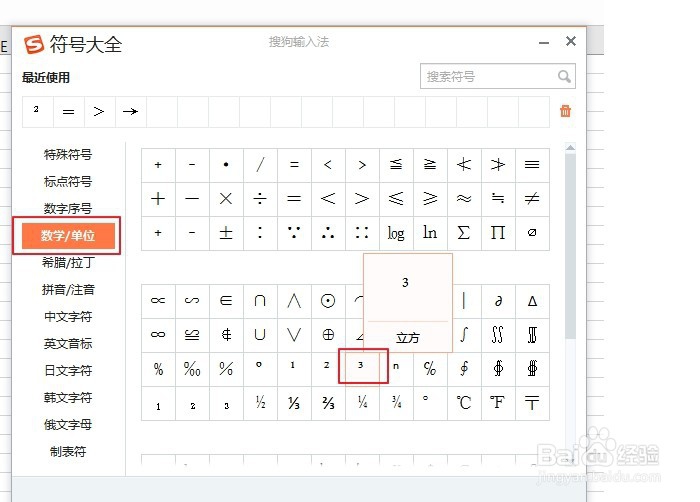Open the 数字序号 category
700x502 pixels.
[x=68, y=209]
